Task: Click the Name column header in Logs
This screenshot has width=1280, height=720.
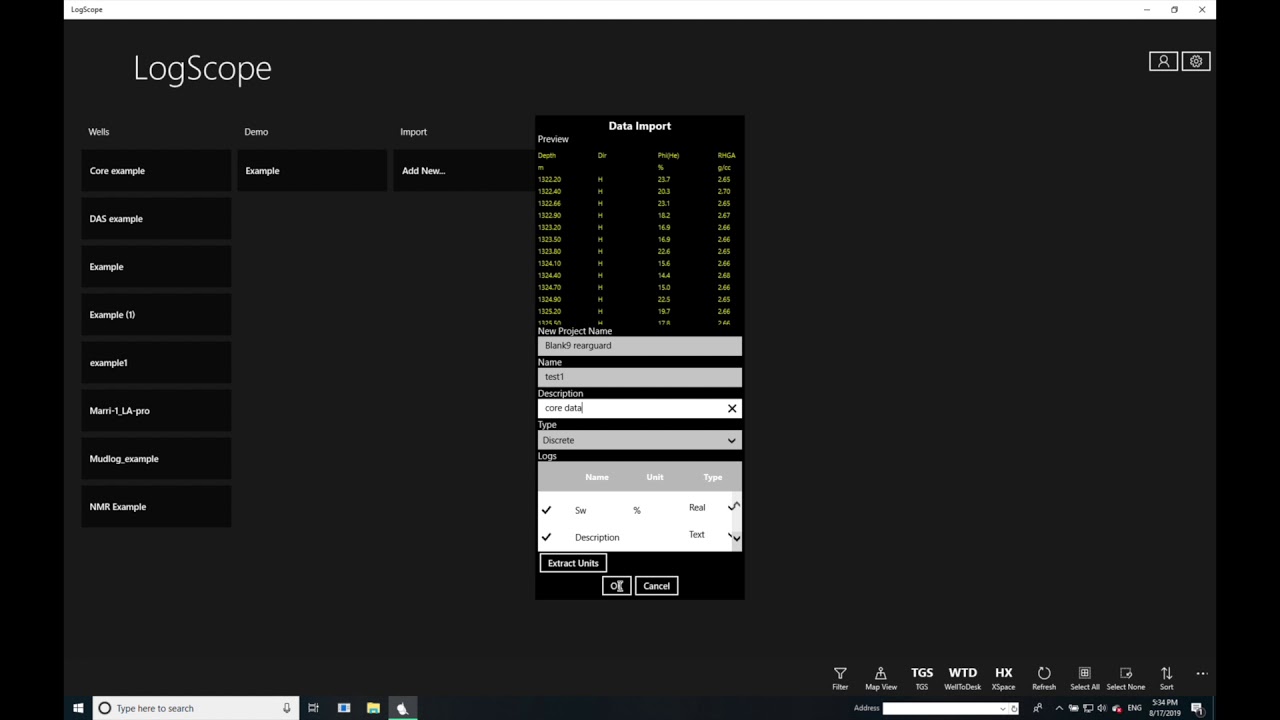Action: 597,477
